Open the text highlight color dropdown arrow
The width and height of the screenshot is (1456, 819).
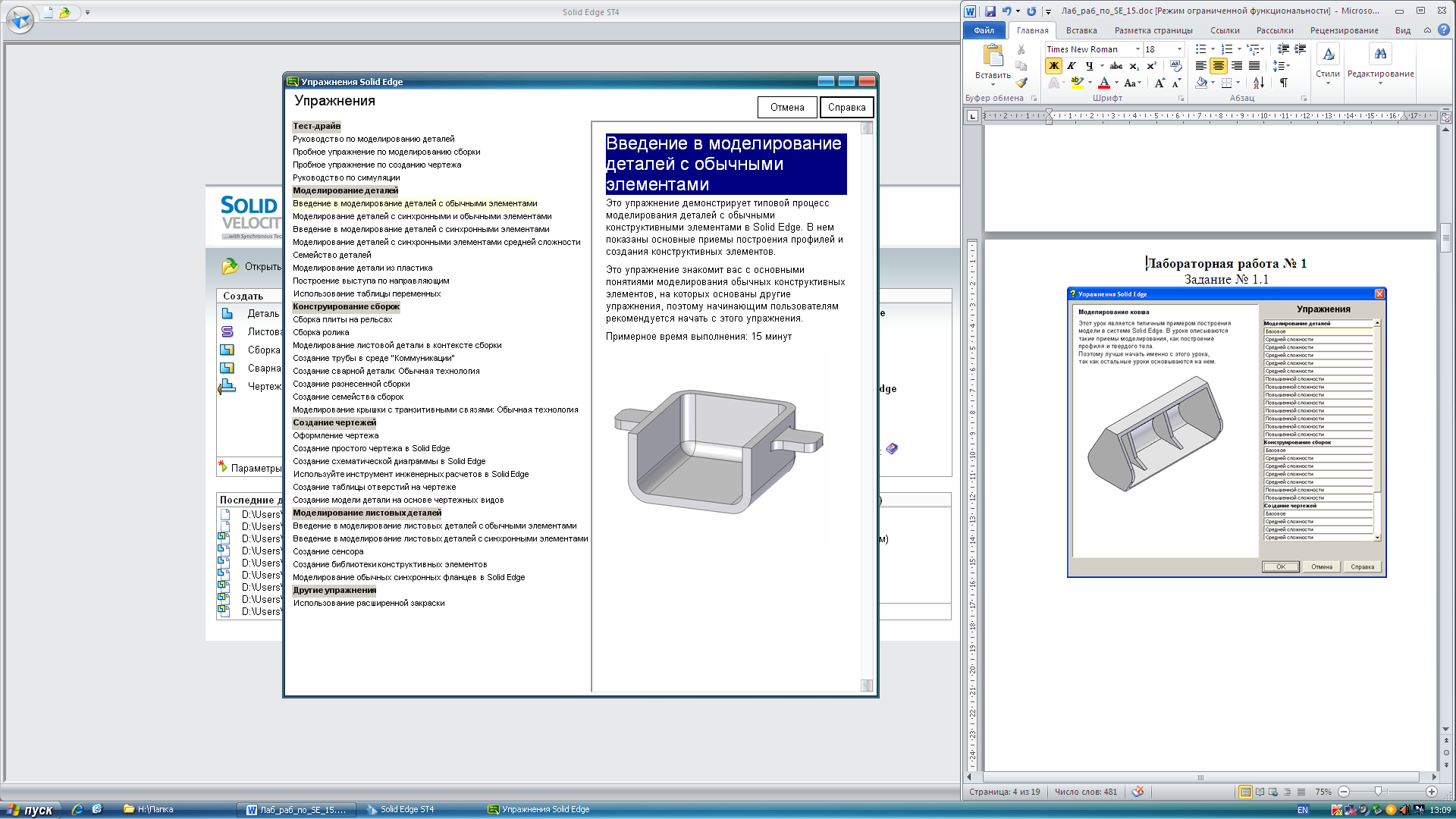coord(1090,83)
